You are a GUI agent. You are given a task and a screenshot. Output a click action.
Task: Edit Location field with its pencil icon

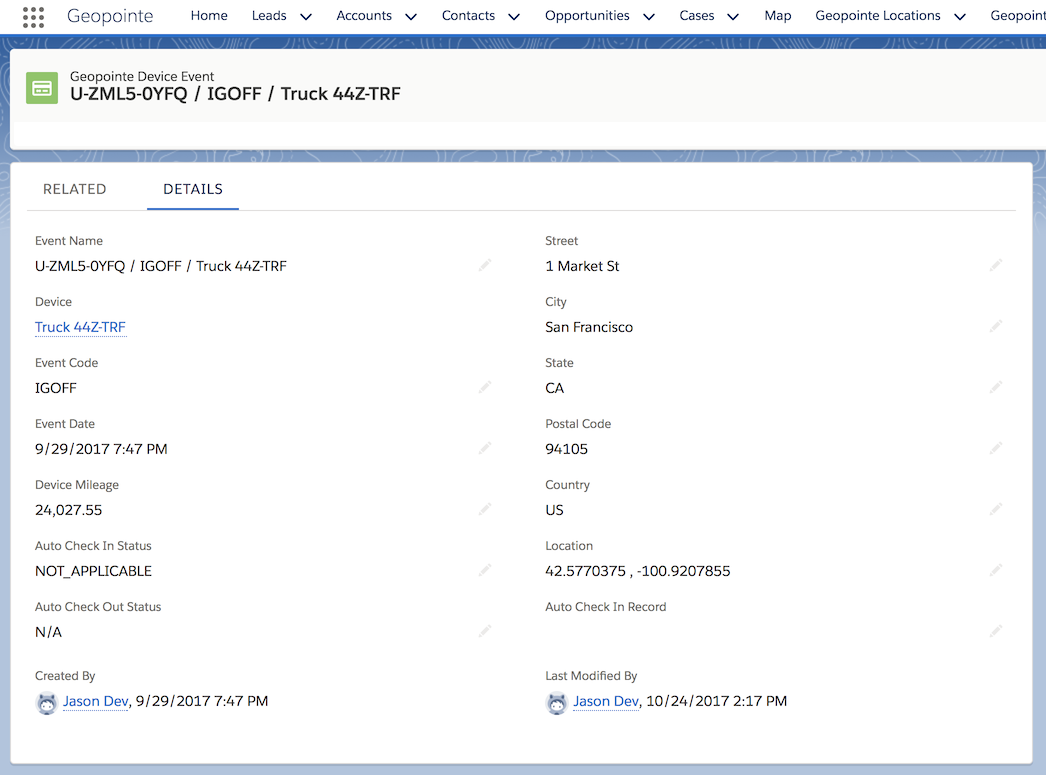click(996, 570)
